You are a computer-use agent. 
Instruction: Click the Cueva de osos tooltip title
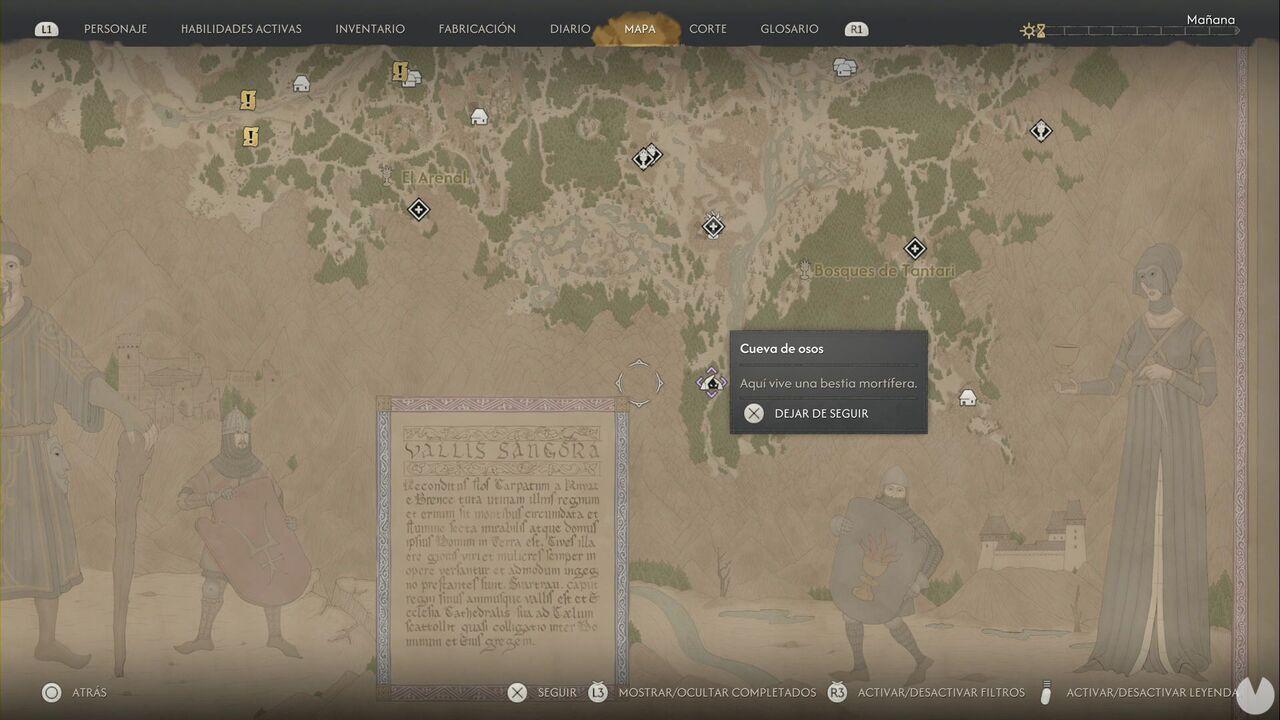pyautogui.click(x=782, y=349)
